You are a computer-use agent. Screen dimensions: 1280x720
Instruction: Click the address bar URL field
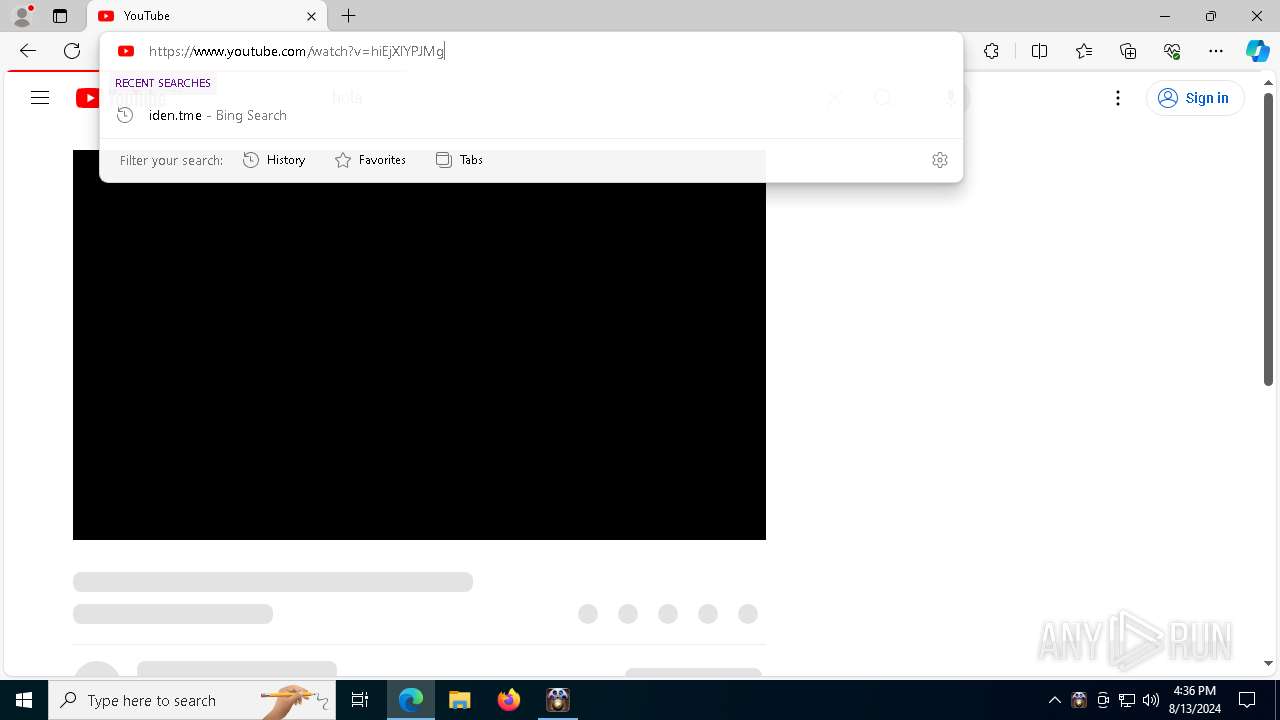(530, 51)
